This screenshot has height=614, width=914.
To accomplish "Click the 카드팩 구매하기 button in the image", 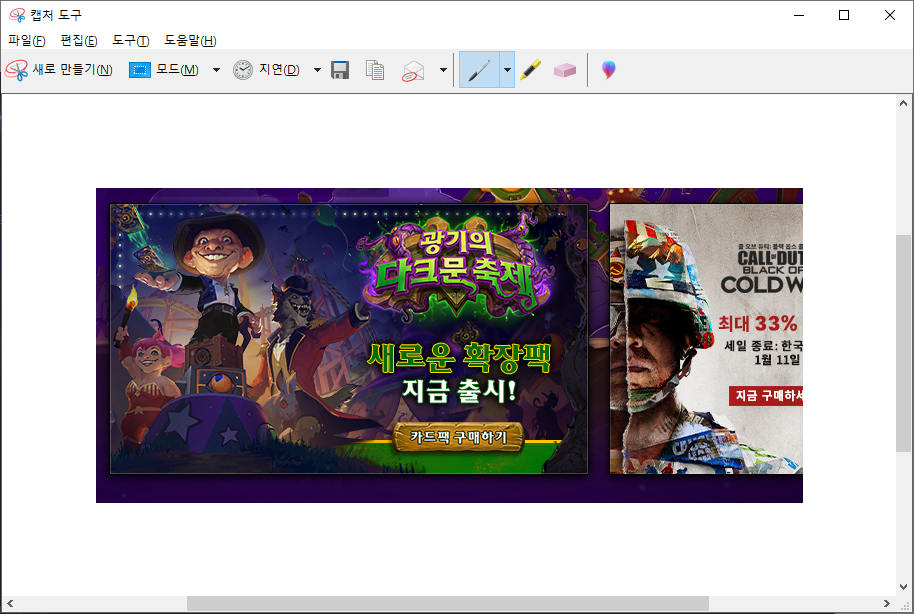I will point(458,437).
